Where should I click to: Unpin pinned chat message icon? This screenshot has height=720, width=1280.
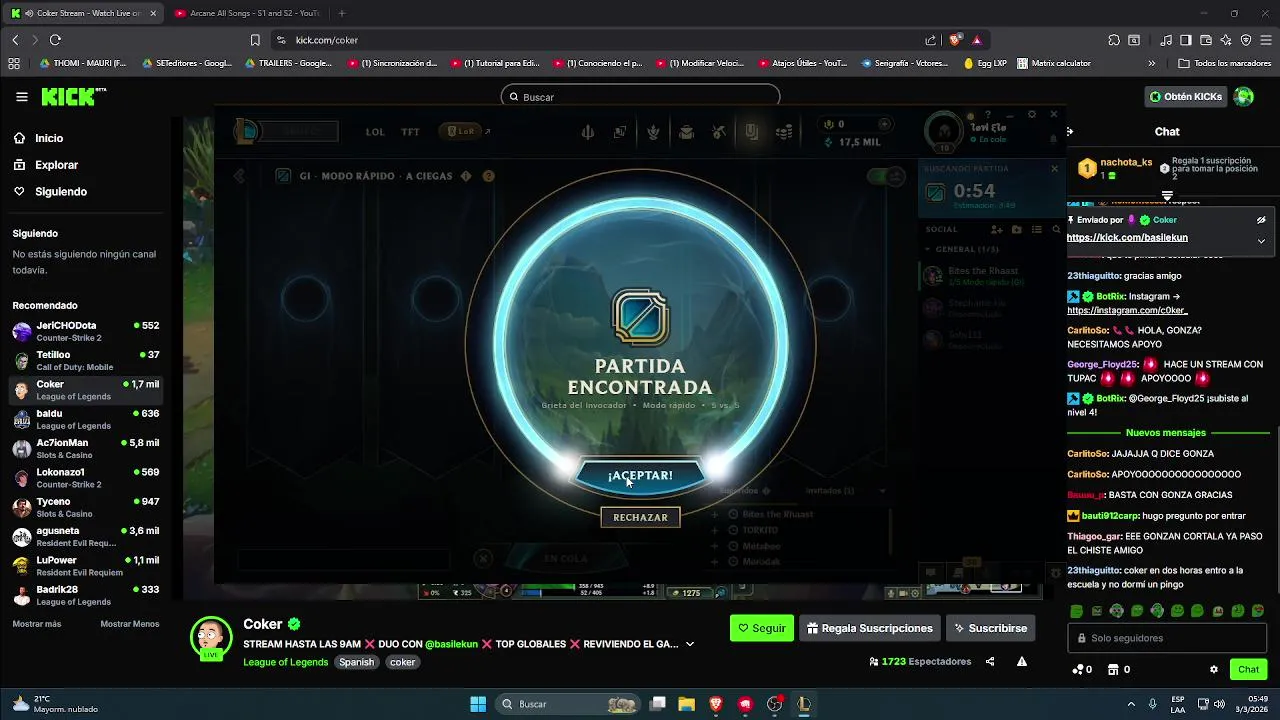1261,220
